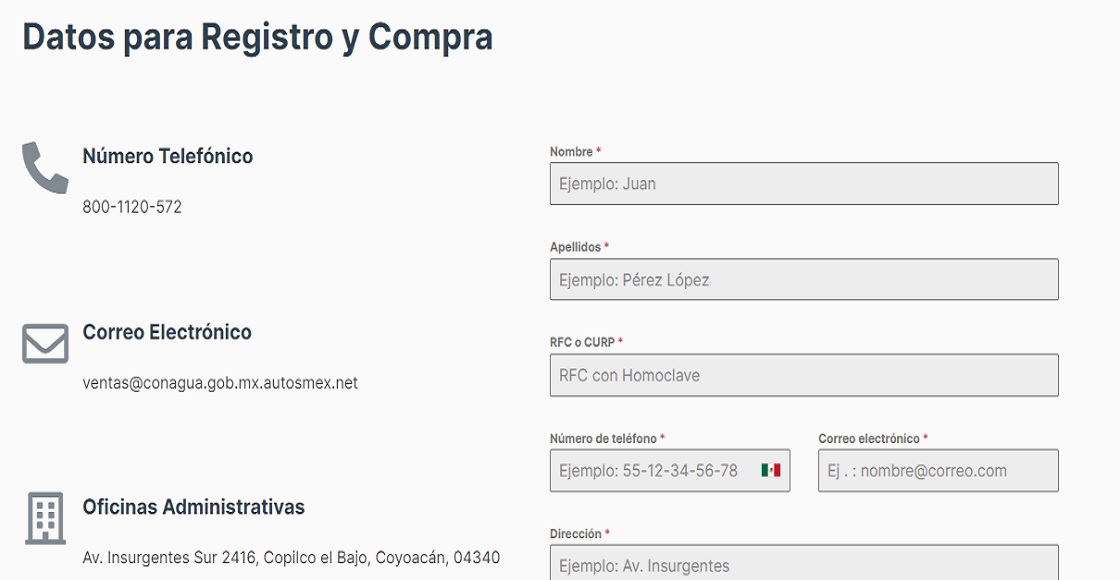Click the Av. Insurgentes Sur office address
Screen dimensions: 1120x580
point(291,557)
